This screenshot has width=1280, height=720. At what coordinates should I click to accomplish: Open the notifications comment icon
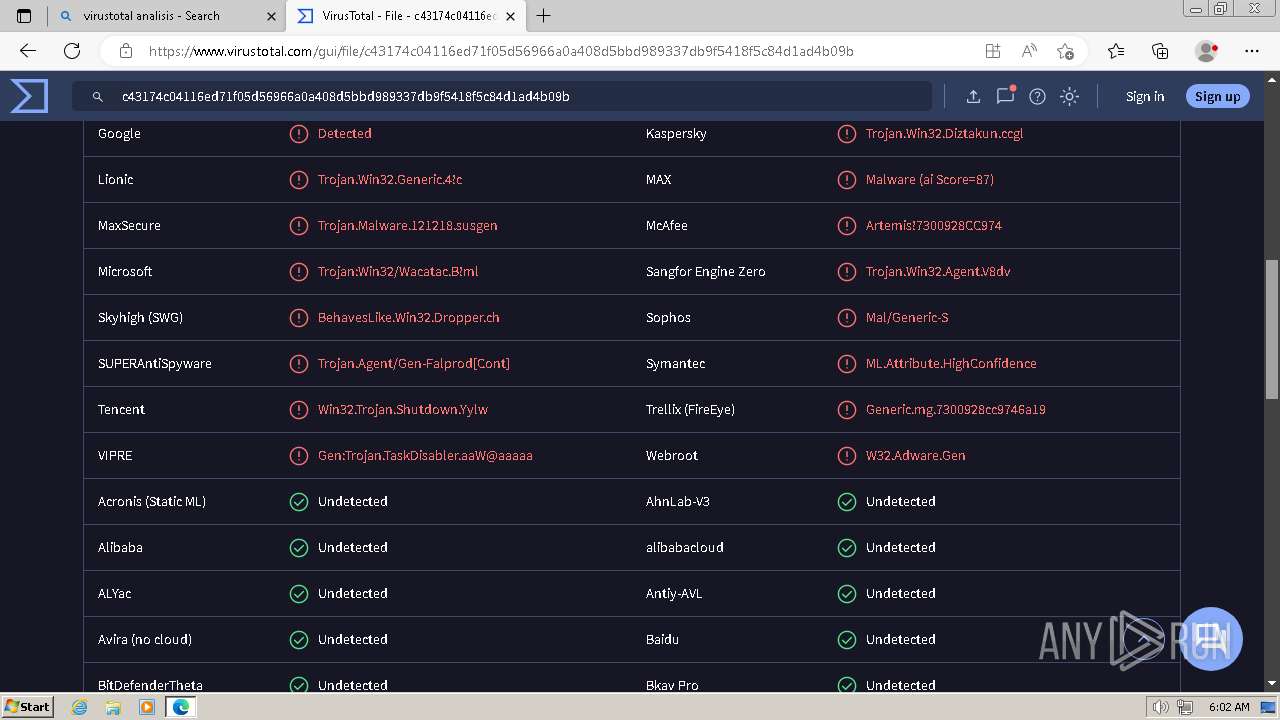tap(1005, 96)
